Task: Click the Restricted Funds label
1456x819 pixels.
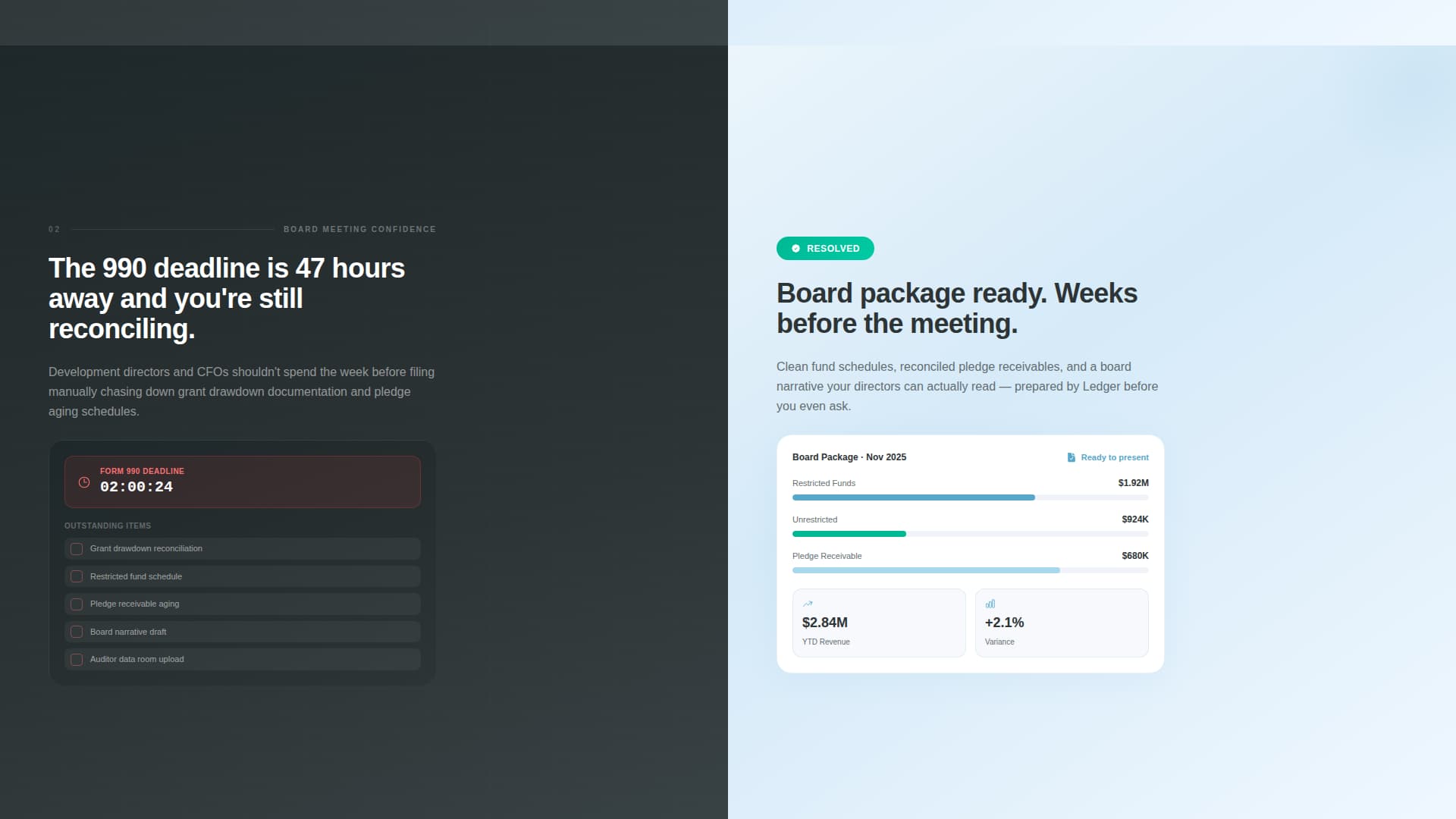Action: (x=824, y=483)
